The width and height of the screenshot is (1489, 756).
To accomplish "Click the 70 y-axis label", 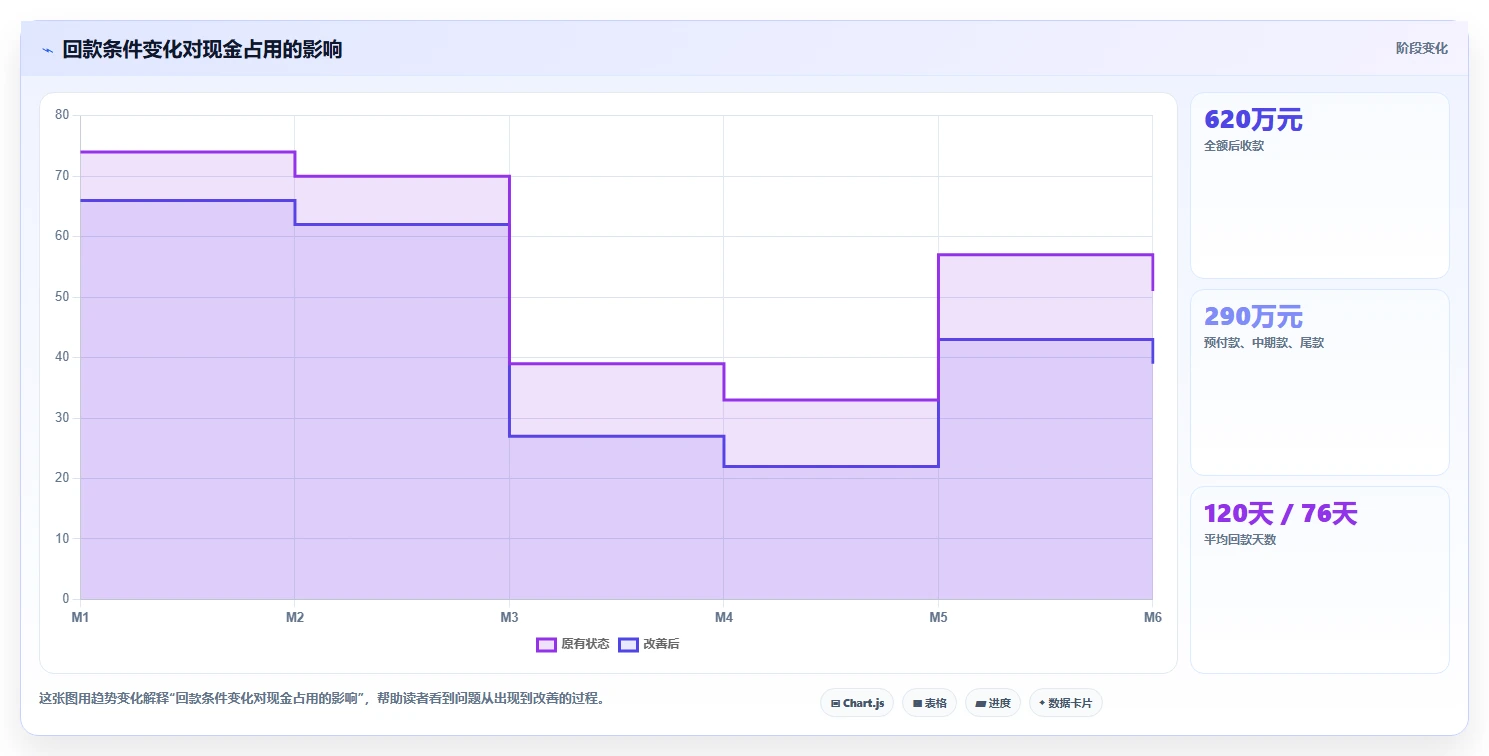I will pyautogui.click(x=62, y=176).
